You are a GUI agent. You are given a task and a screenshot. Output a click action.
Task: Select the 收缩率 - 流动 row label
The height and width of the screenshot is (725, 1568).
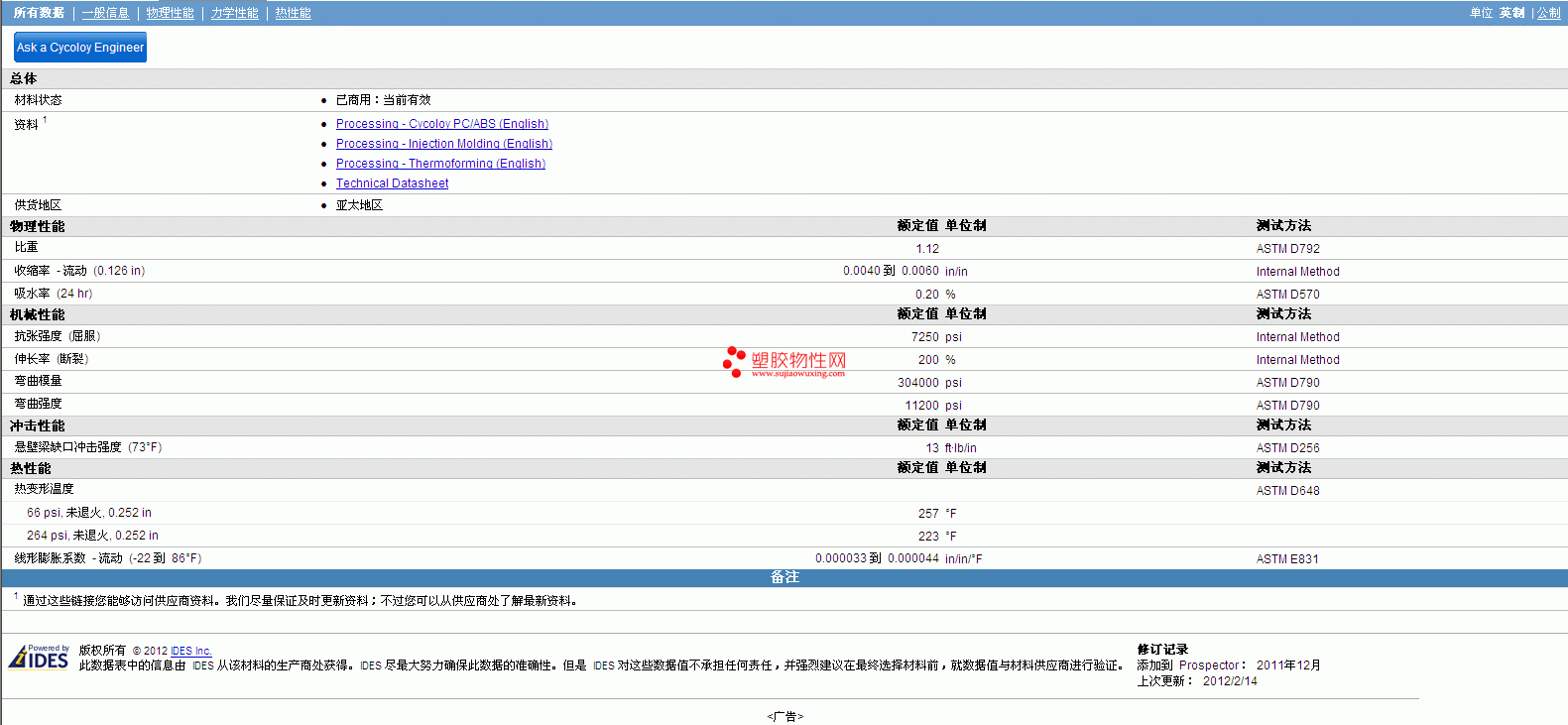point(79,271)
